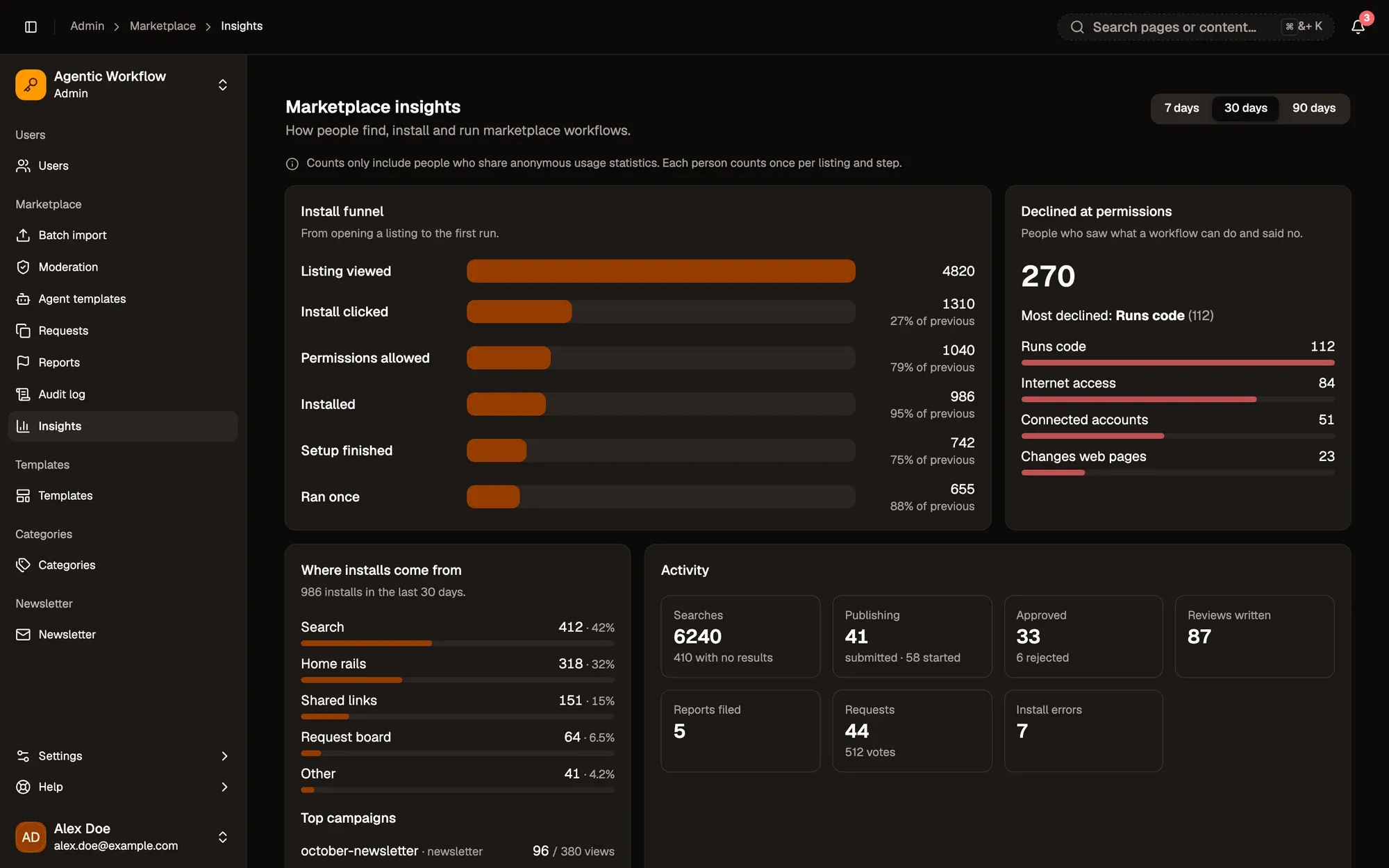Click the Settings sliders icon
This screenshot has width=1389, height=868.
point(23,756)
